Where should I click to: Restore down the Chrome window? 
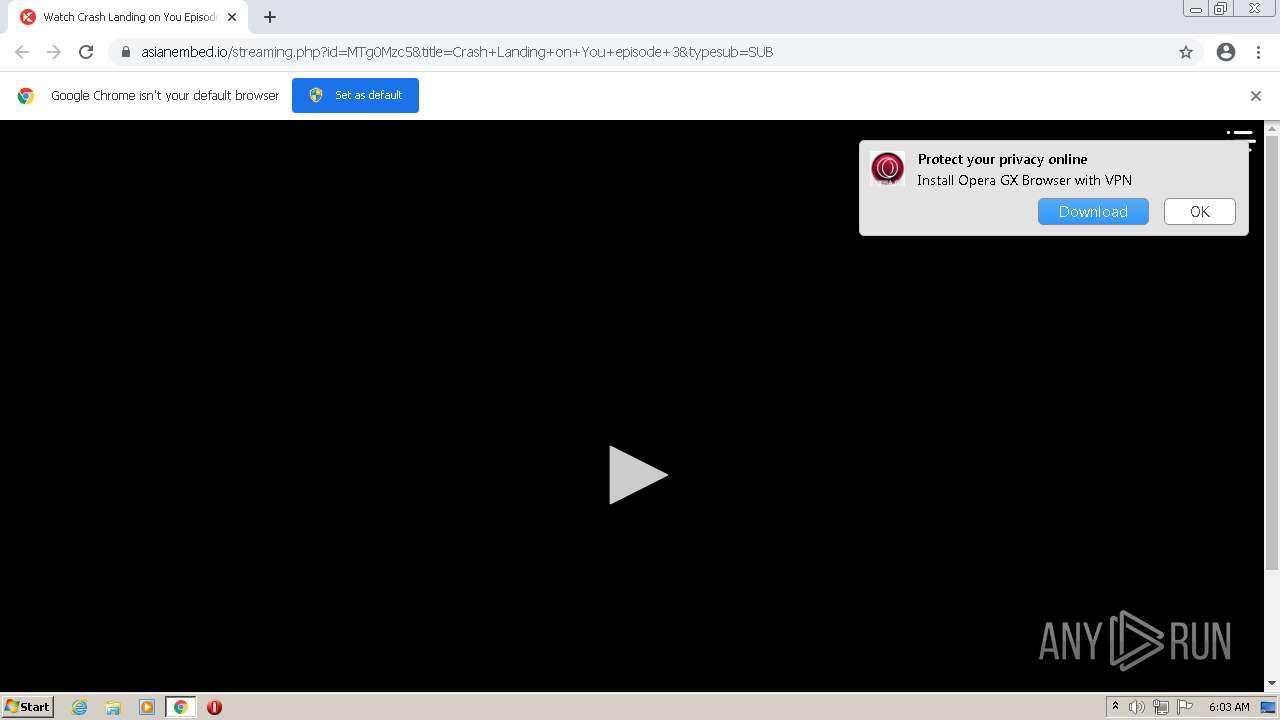[x=1221, y=9]
